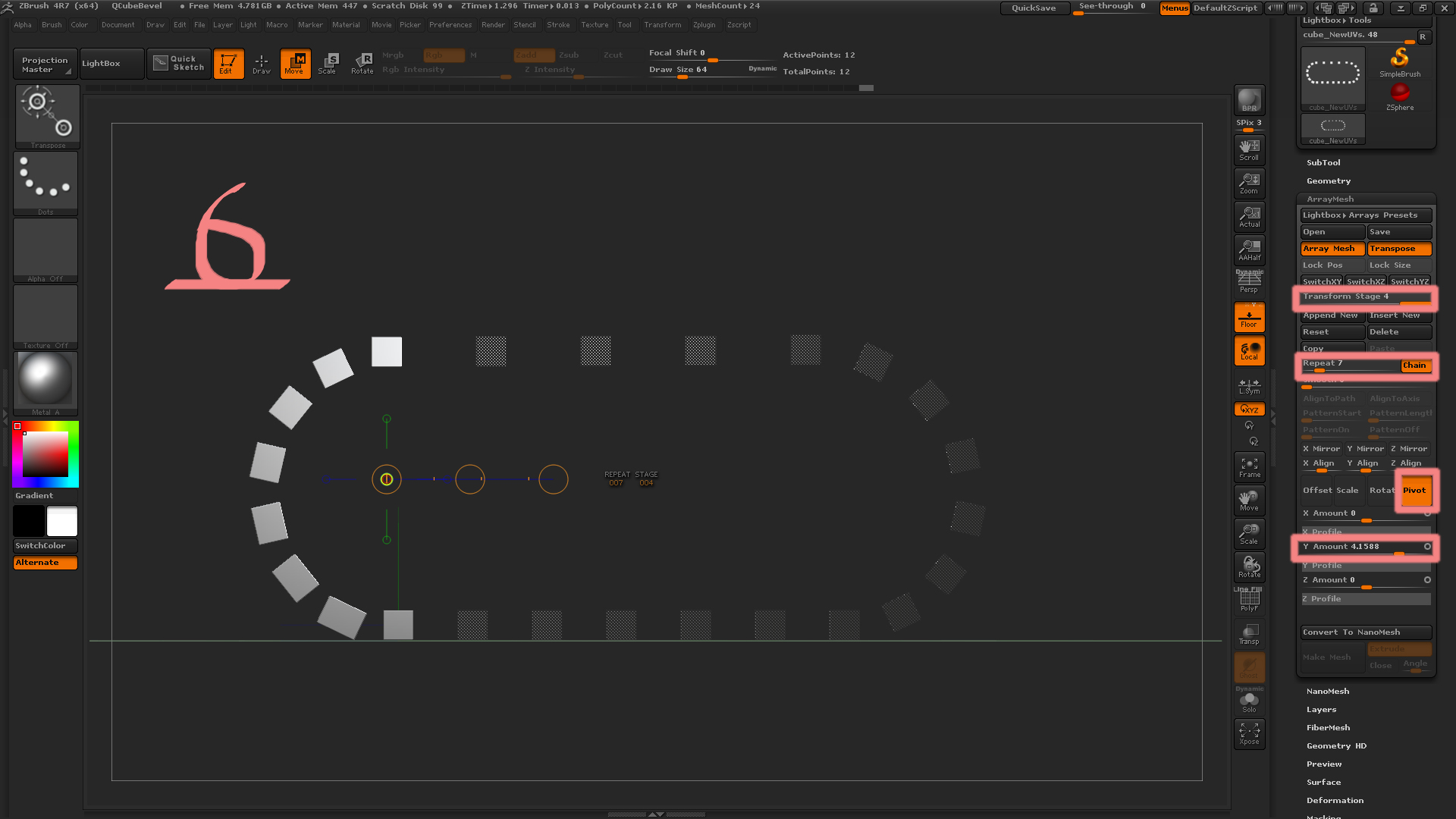Click the Scroll navigation icon
Screen dimensions: 1456x819
(x=1249, y=150)
